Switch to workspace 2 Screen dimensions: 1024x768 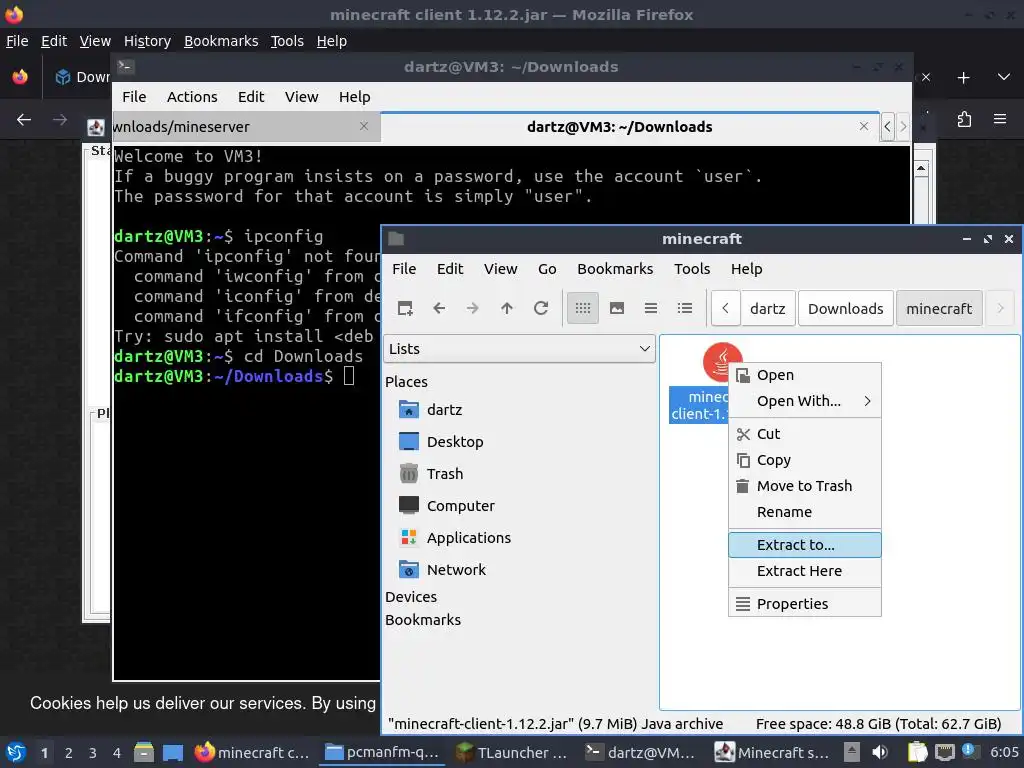click(69, 753)
